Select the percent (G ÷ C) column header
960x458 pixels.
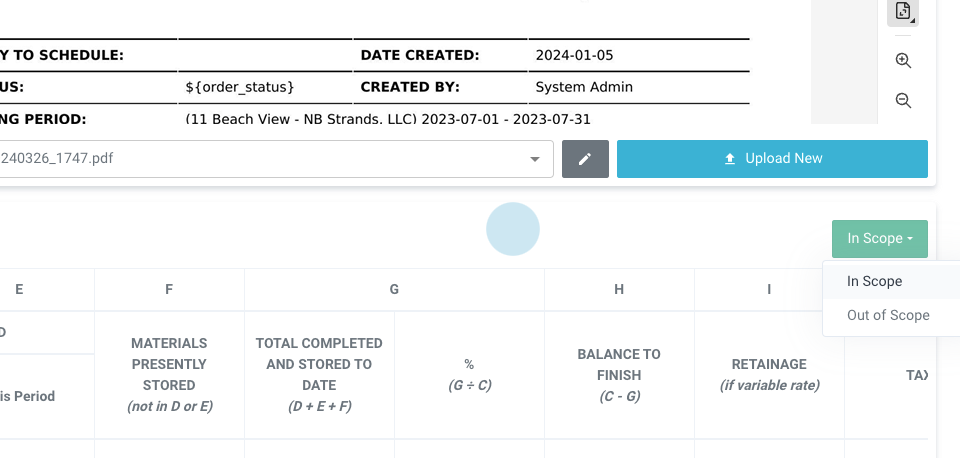point(469,375)
